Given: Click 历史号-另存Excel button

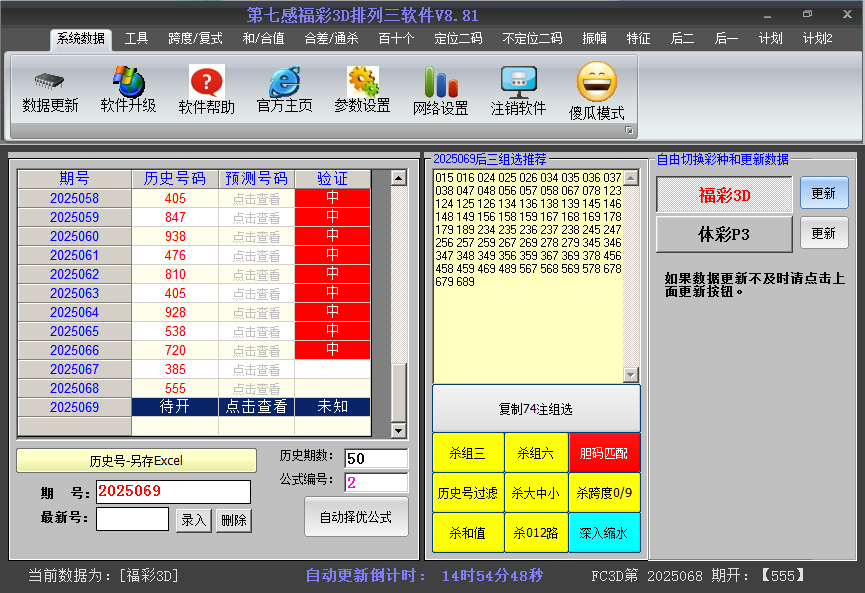Looking at the screenshot, I should [x=136, y=461].
